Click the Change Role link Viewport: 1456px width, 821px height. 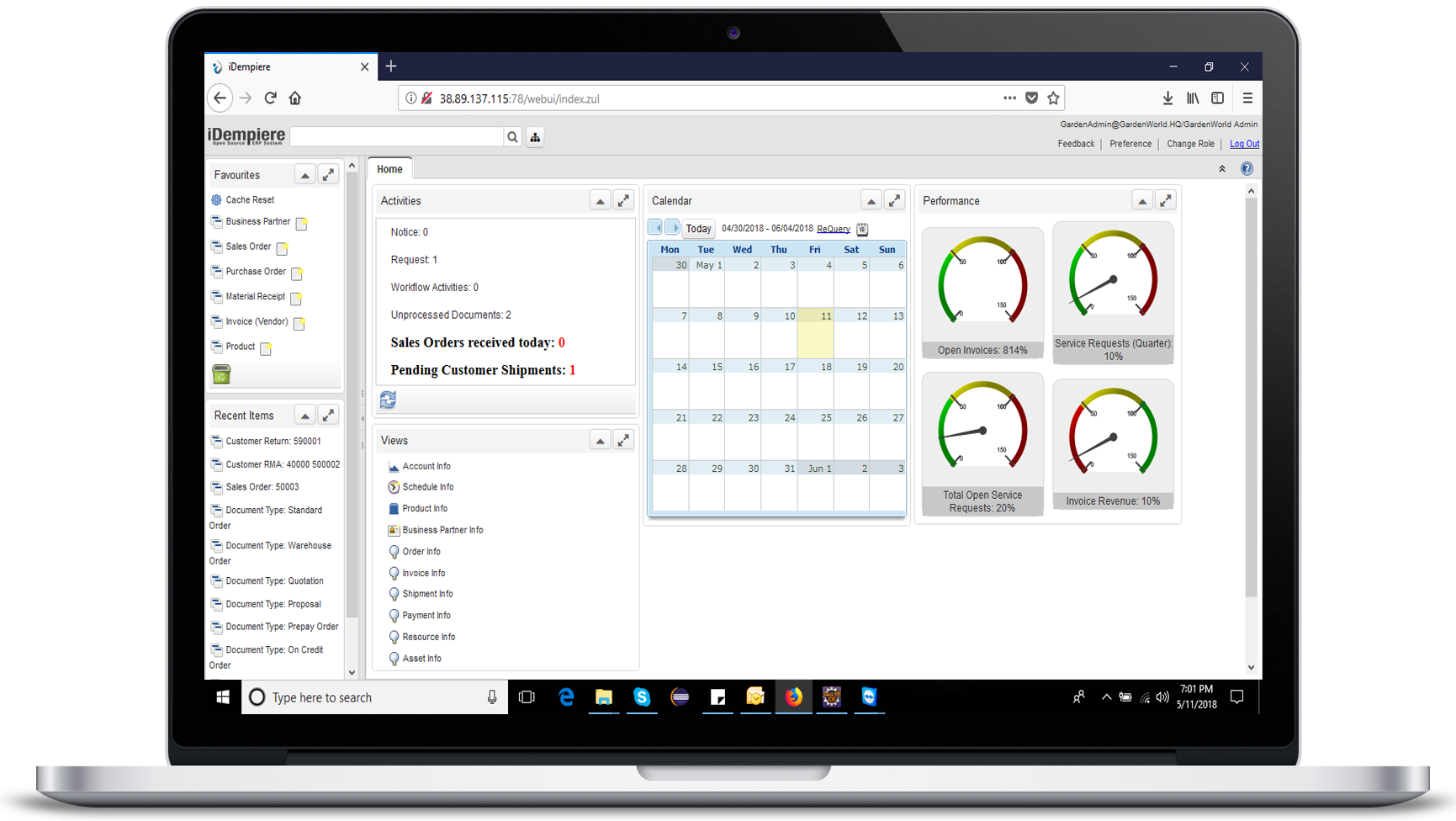click(1190, 144)
